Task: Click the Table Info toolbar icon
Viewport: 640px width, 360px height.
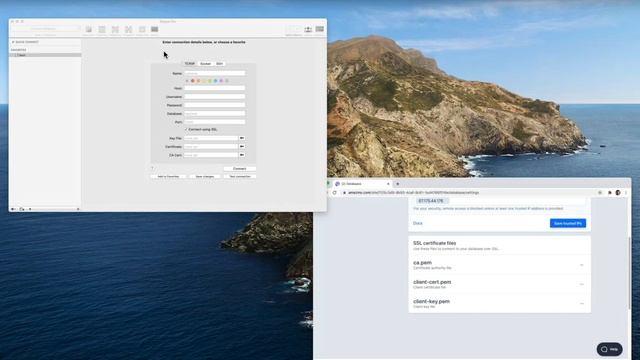Action: [142, 29]
